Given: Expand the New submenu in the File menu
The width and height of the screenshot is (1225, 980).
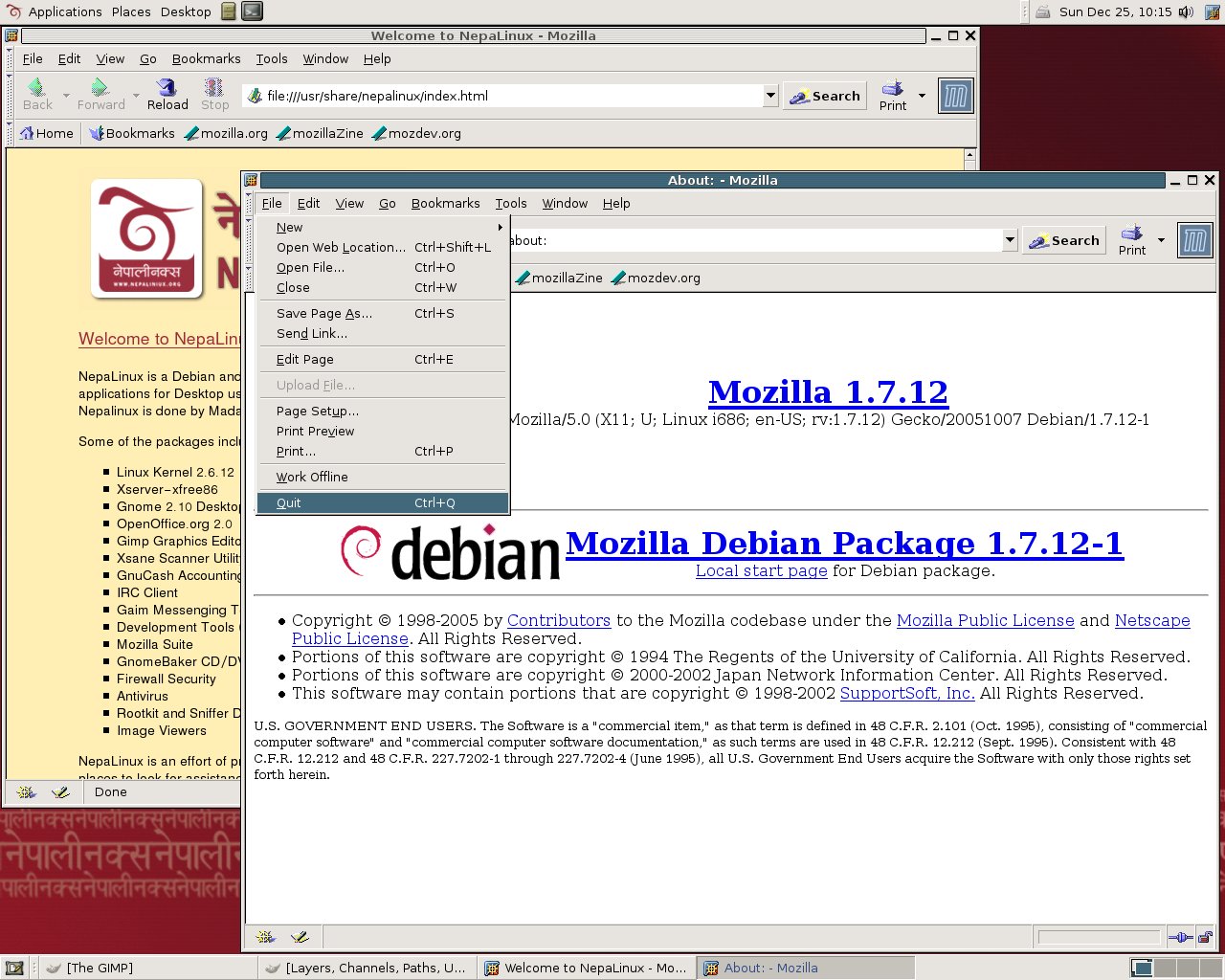Looking at the screenshot, I should point(383,227).
